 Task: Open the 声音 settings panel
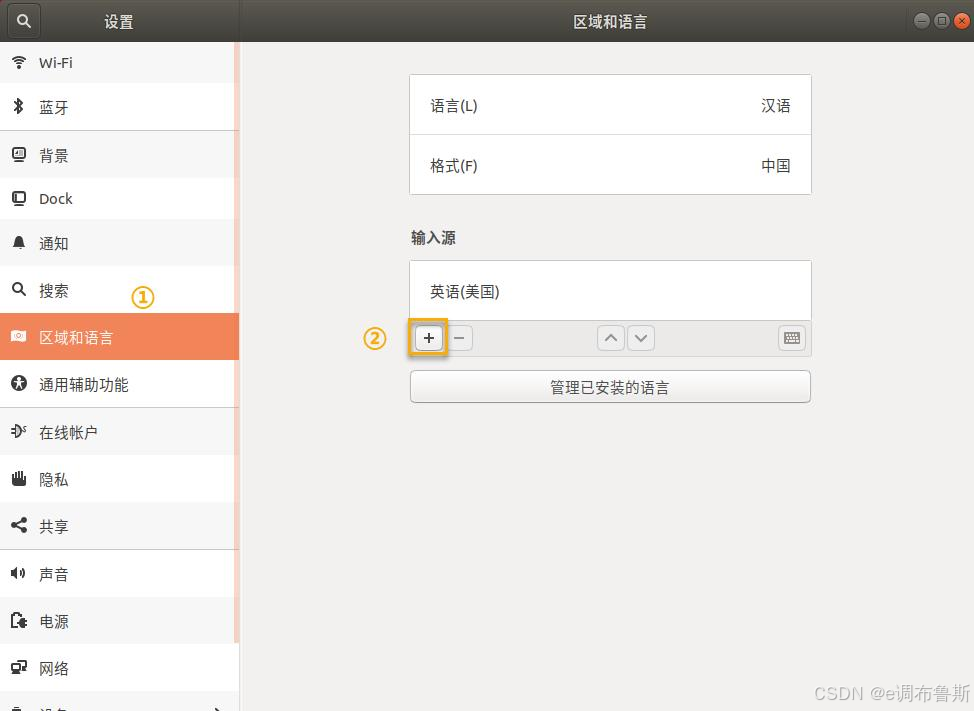[117, 574]
